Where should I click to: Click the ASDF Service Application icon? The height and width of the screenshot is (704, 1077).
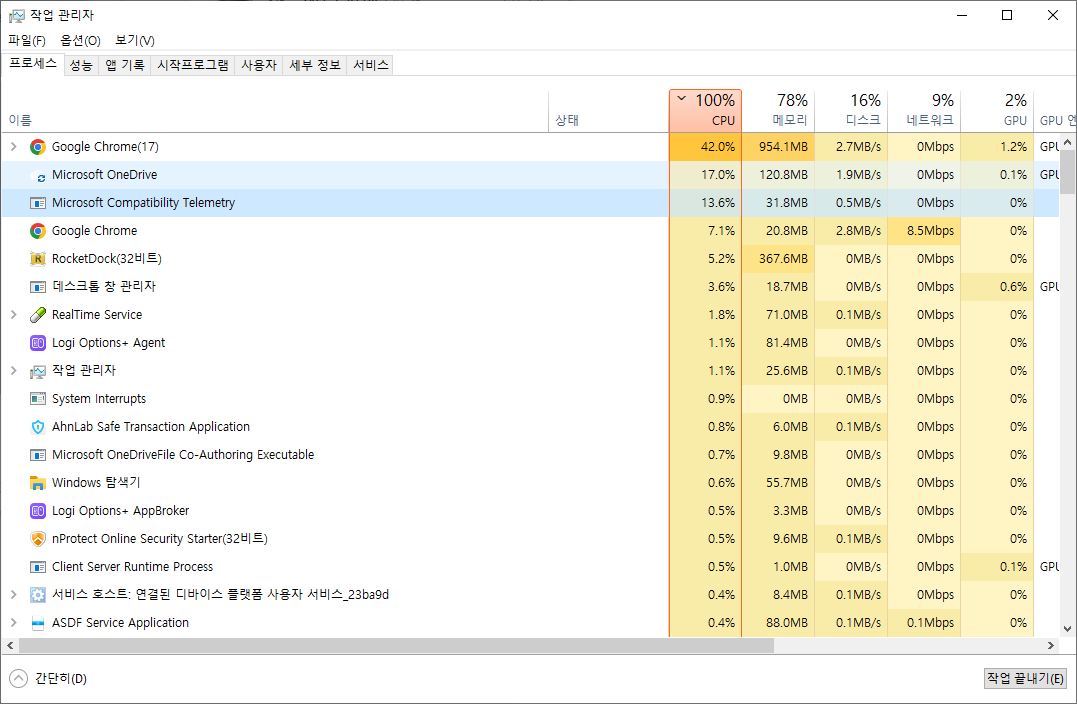(x=38, y=624)
